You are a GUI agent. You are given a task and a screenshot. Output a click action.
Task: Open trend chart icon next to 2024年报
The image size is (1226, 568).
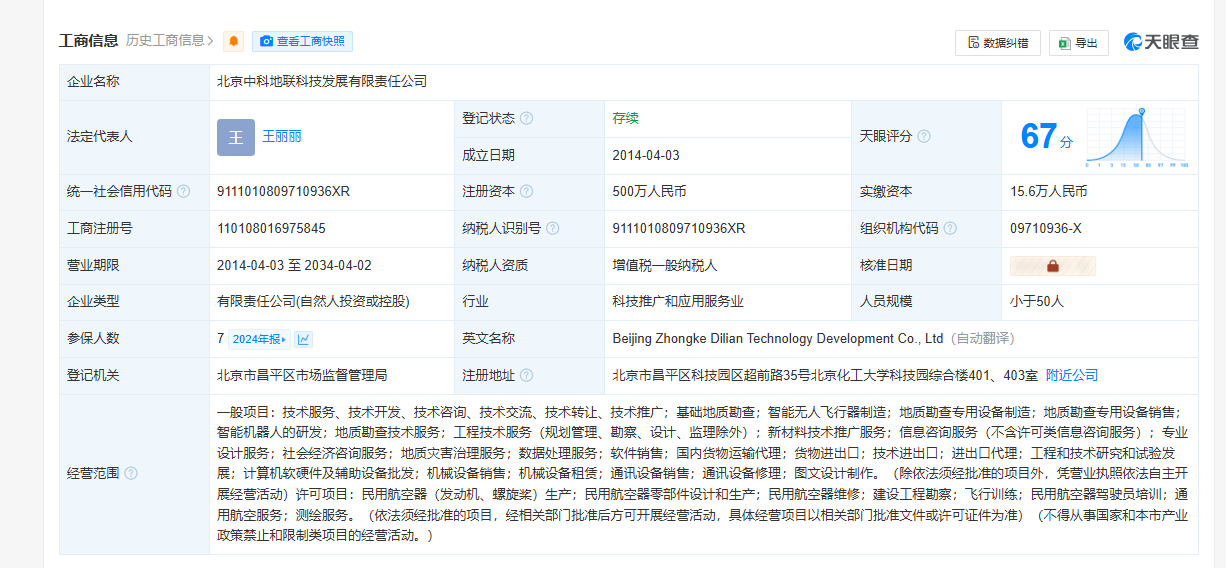[304, 339]
